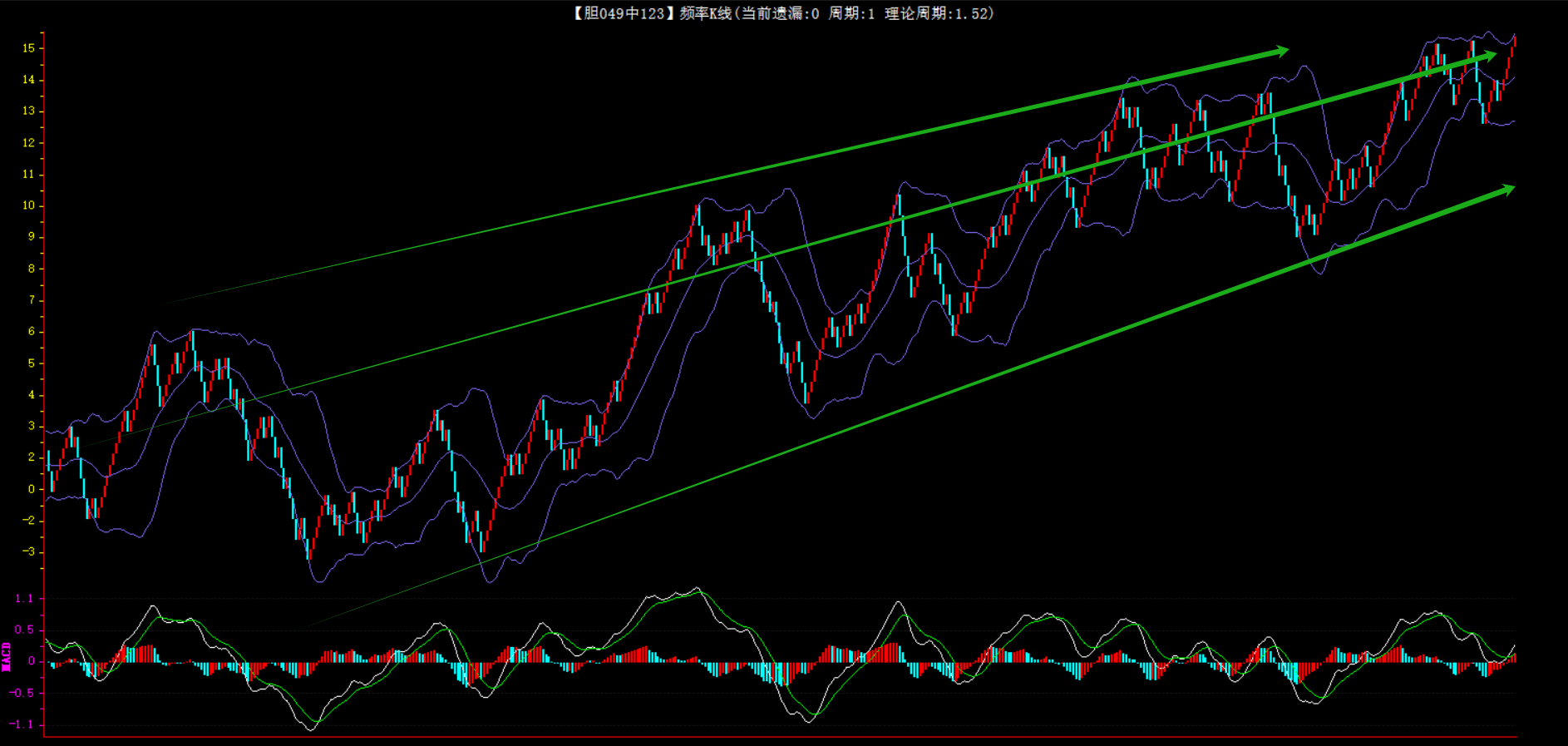Click the middle green trend line arrowhead
Image resolution: width=1568 pixels, height=746 pixels.
click(1488, 56)
